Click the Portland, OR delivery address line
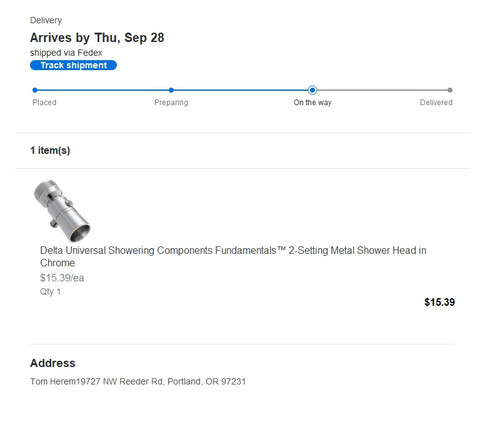Image resolution: width=500 pixels, height=429 pixels. pyautogui.click(x=138, y=381)
